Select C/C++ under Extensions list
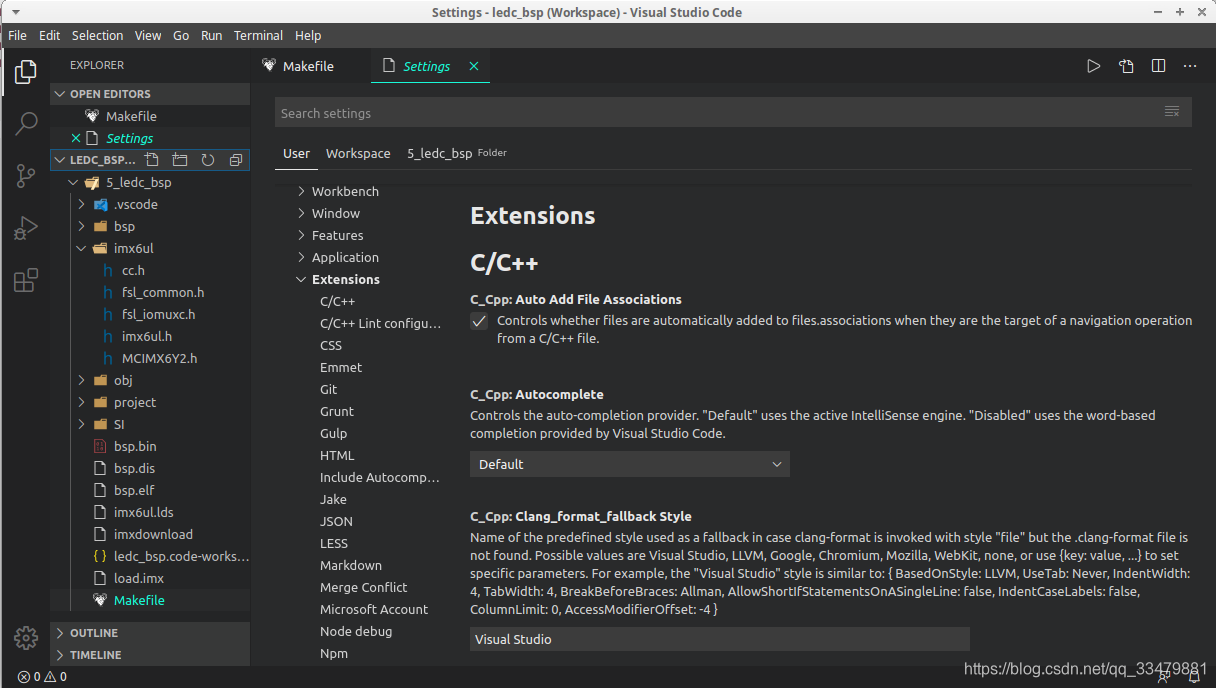This screenshot has width=1216, height=688. [337, 301]
